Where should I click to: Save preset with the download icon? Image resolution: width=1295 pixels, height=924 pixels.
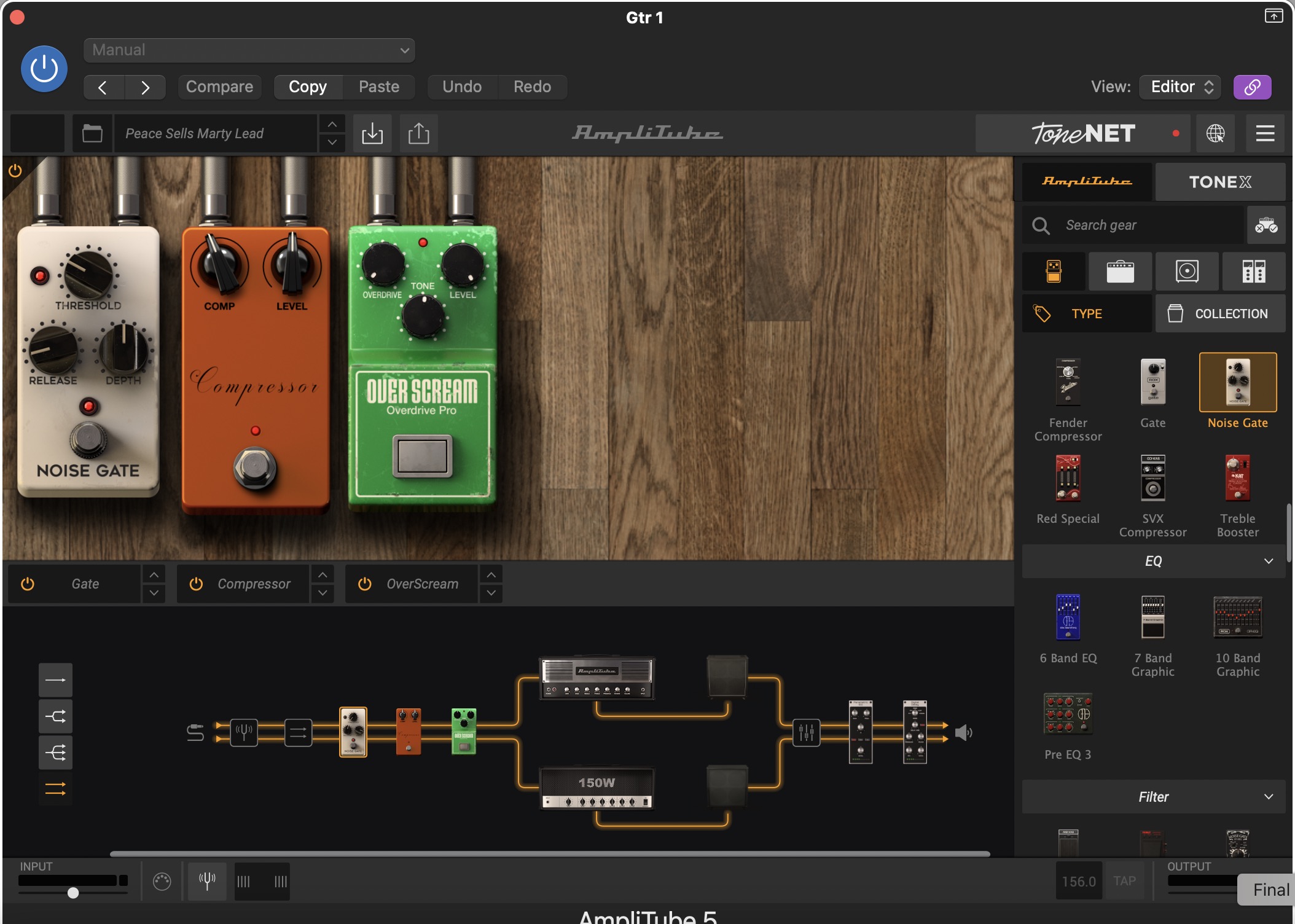click(372, 133)
